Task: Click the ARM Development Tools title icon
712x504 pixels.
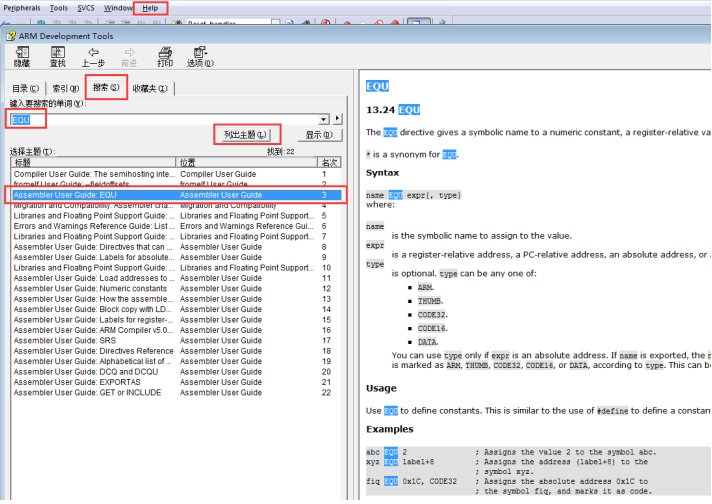Action: click(11, 36)
